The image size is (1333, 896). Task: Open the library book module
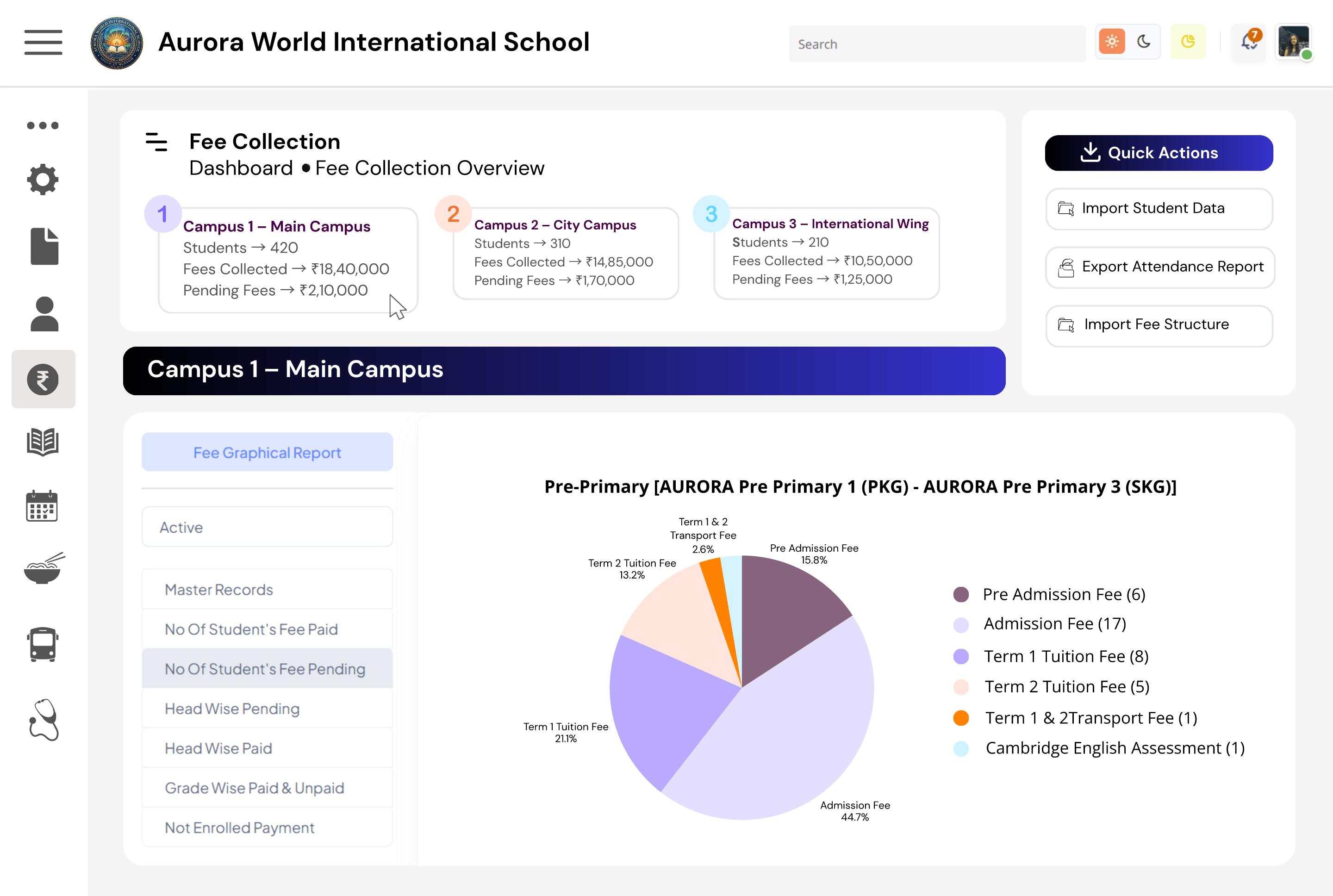(43, 441)
